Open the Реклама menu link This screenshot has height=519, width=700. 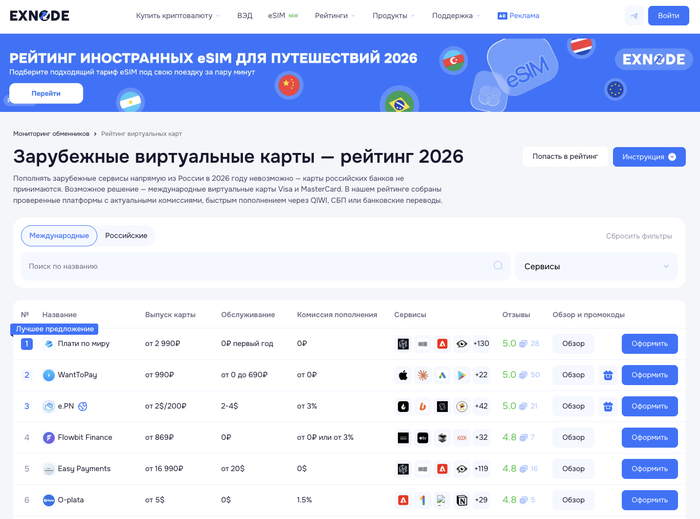[x=518, y=16]
